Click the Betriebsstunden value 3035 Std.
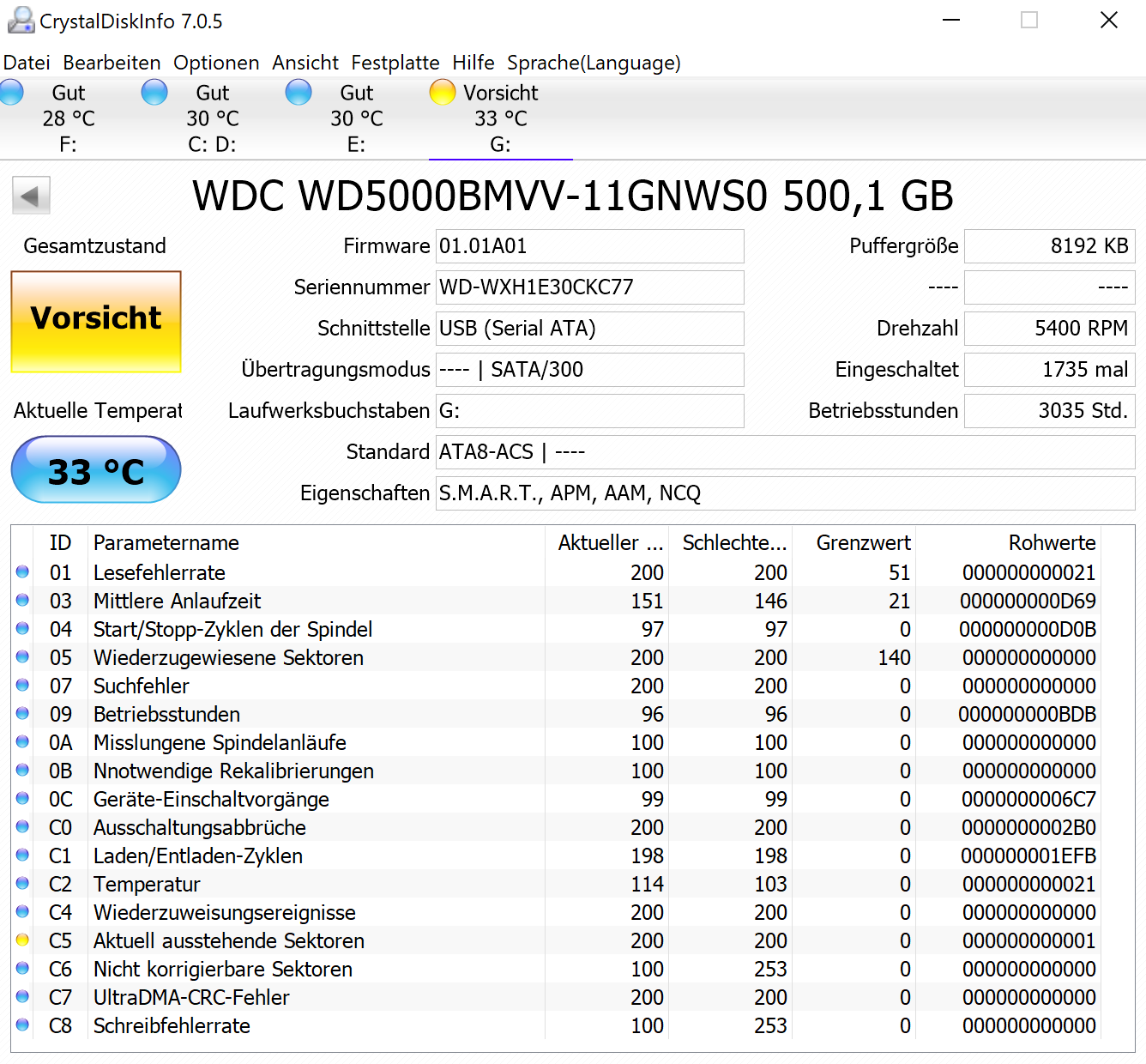Screen dimensions: 1146x1064 coord(1050,411)
